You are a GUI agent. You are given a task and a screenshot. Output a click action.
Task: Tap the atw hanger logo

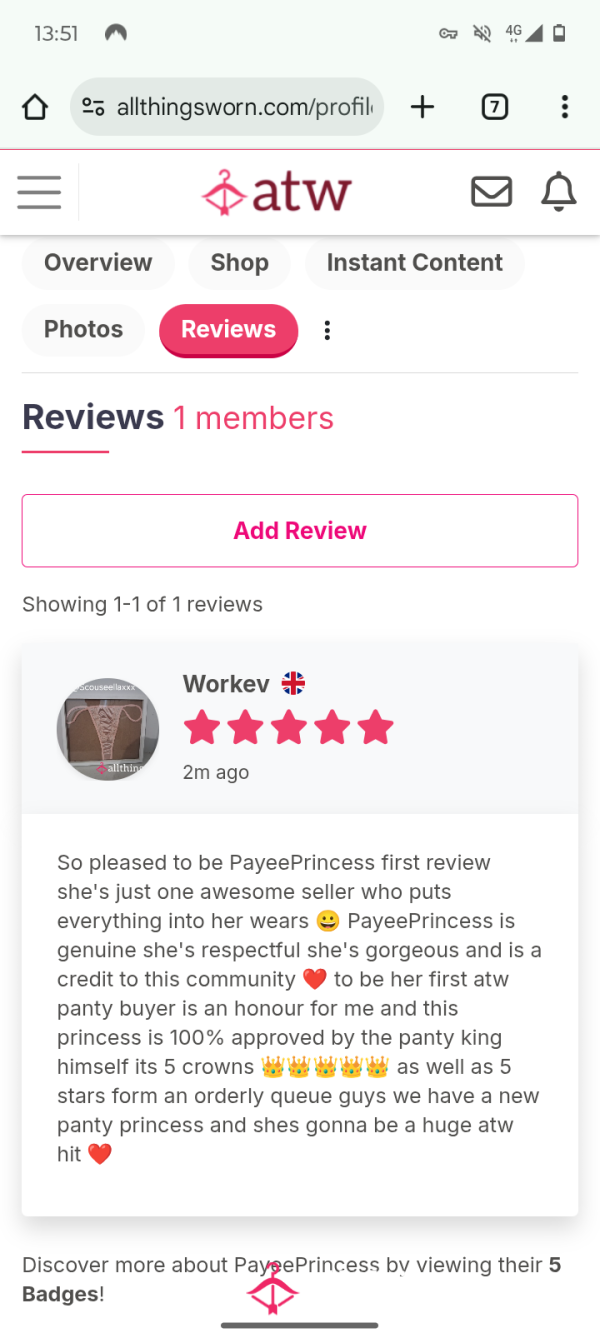tap(276, 192)
